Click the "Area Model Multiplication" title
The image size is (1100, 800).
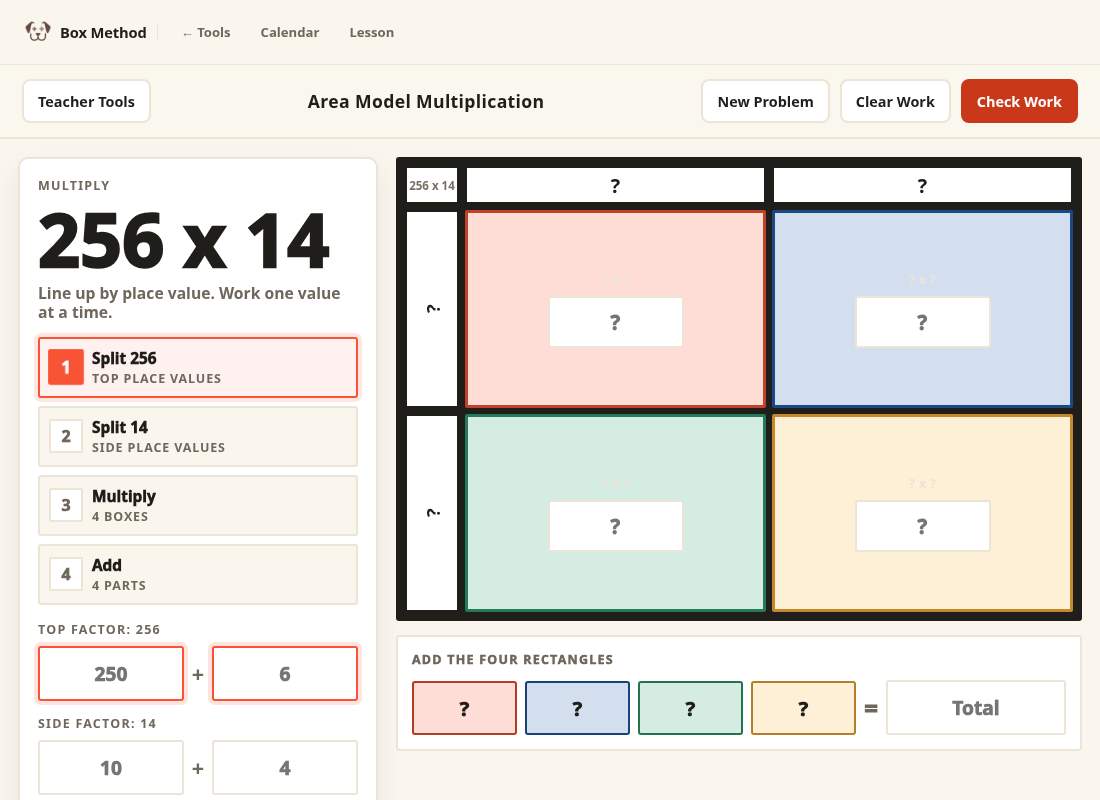(x=426, y=102)
